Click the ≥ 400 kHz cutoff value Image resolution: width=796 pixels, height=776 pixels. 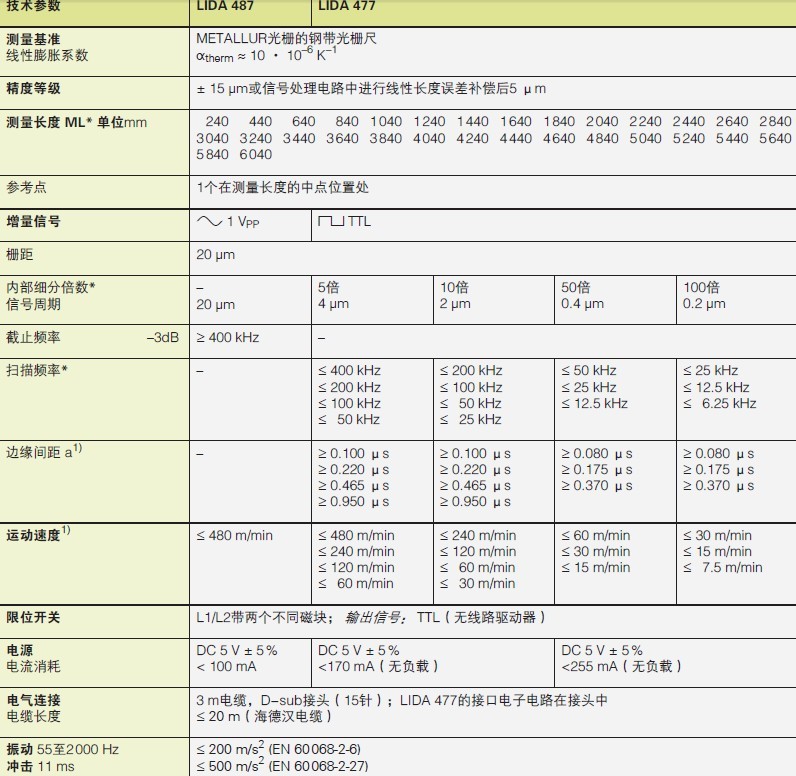(x=228, y=338)
